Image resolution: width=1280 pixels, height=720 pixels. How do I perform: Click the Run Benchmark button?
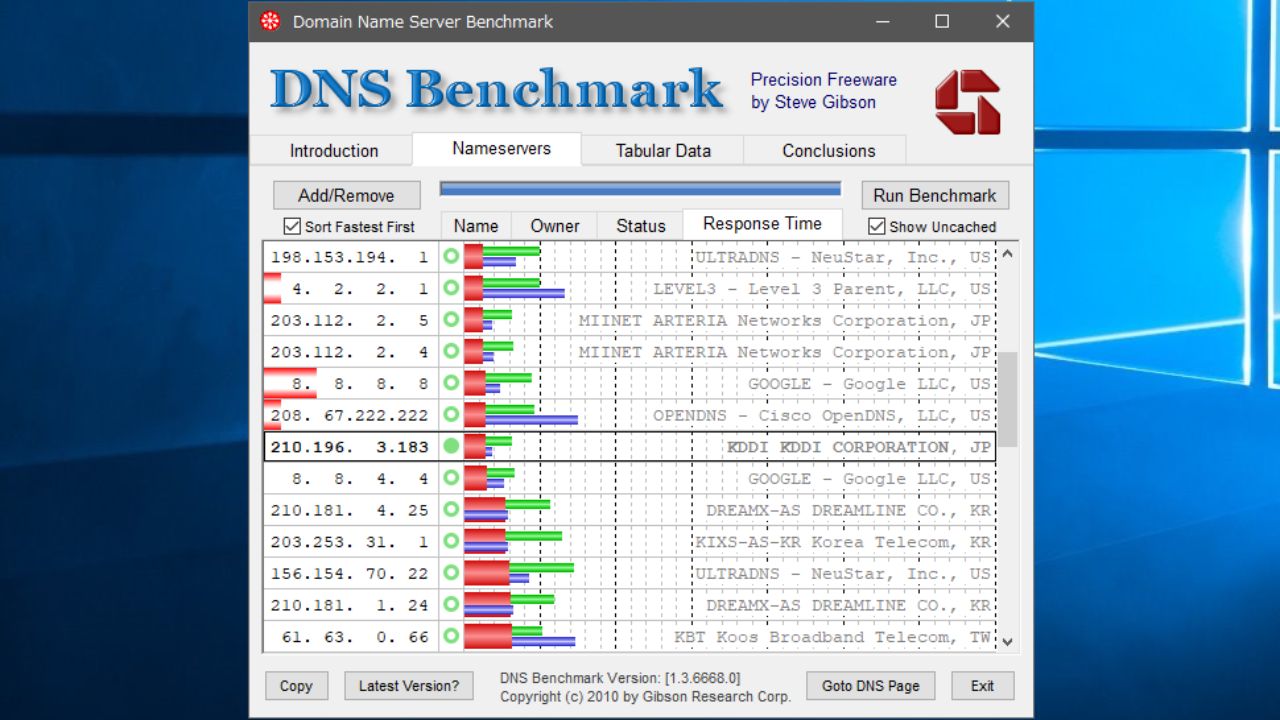[x=935, y=195]
